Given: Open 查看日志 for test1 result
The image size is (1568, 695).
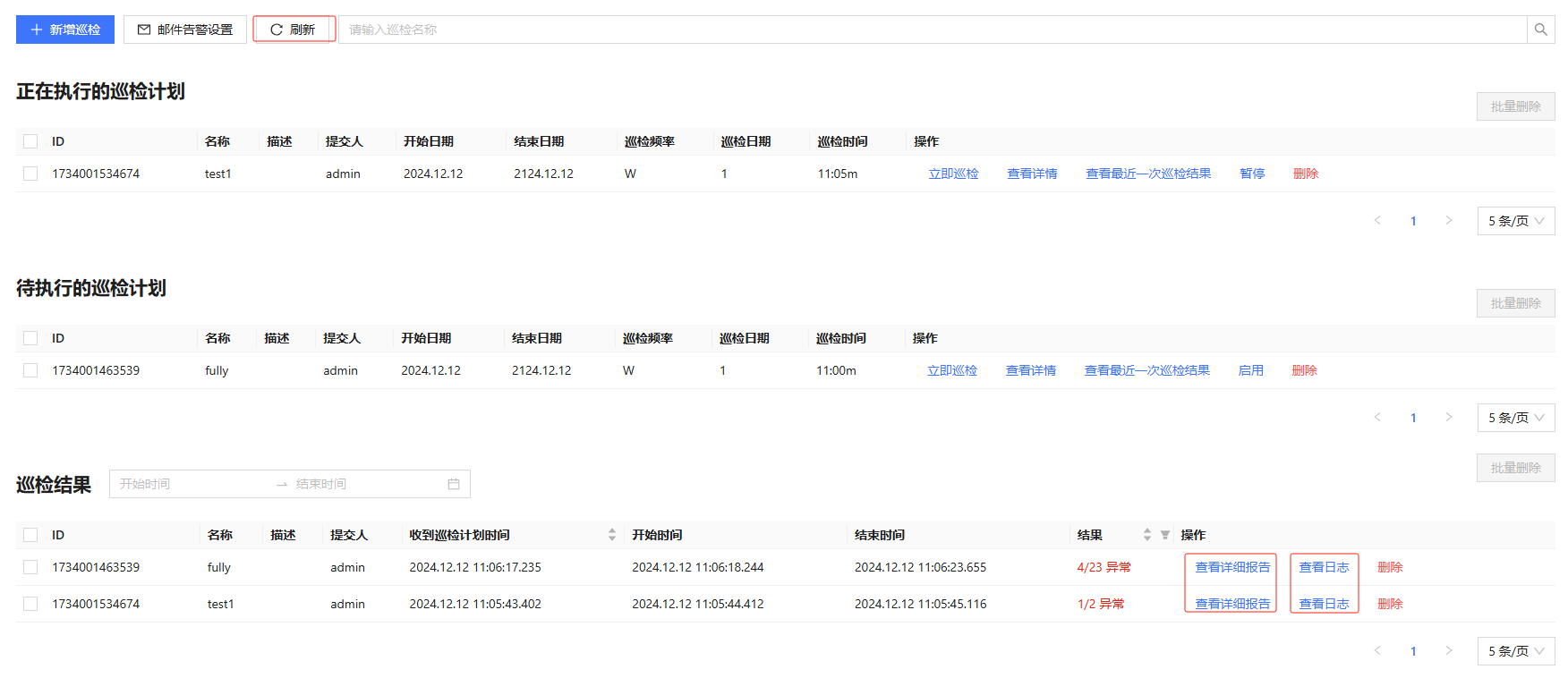Looking at the screenshot, I should pyautogui.click(x=1323, y=604).
